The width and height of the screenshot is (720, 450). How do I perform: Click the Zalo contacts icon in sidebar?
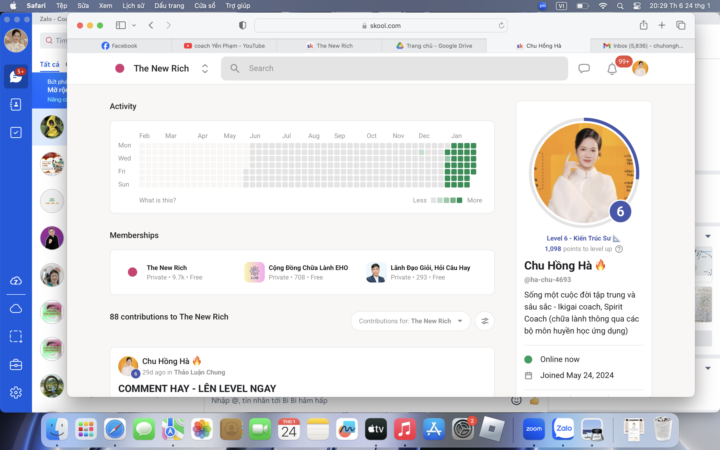pos(15,104)
